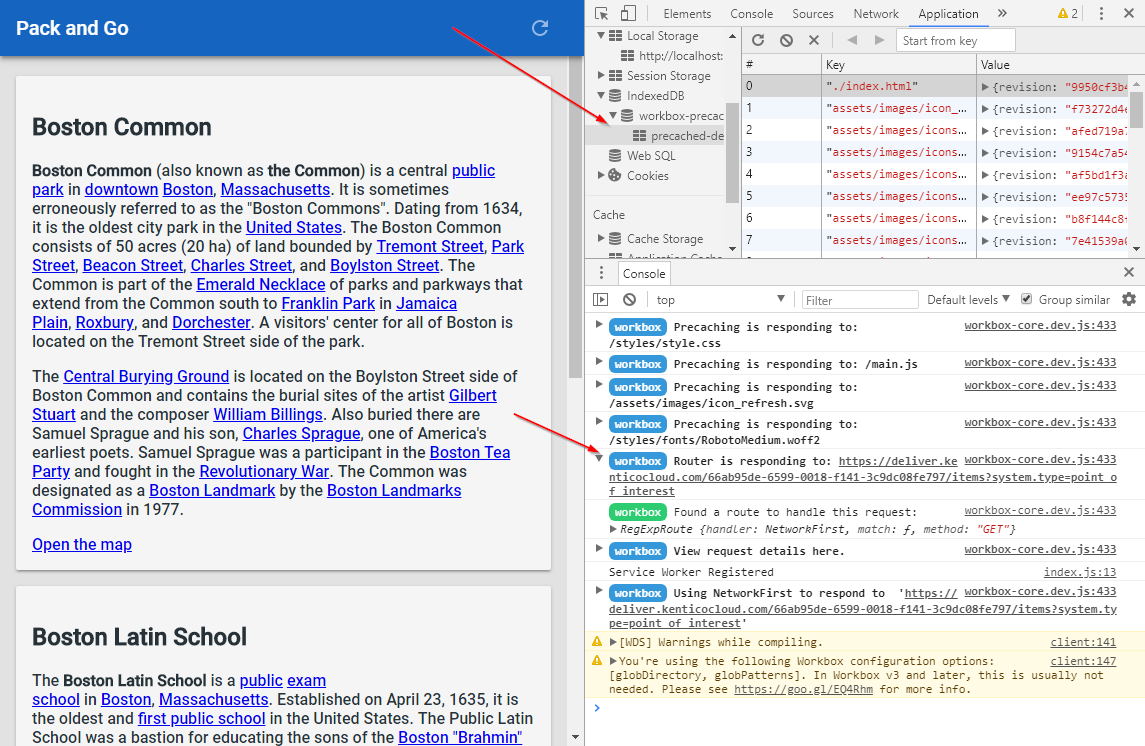Click the console Filter input field

(860, 300)
